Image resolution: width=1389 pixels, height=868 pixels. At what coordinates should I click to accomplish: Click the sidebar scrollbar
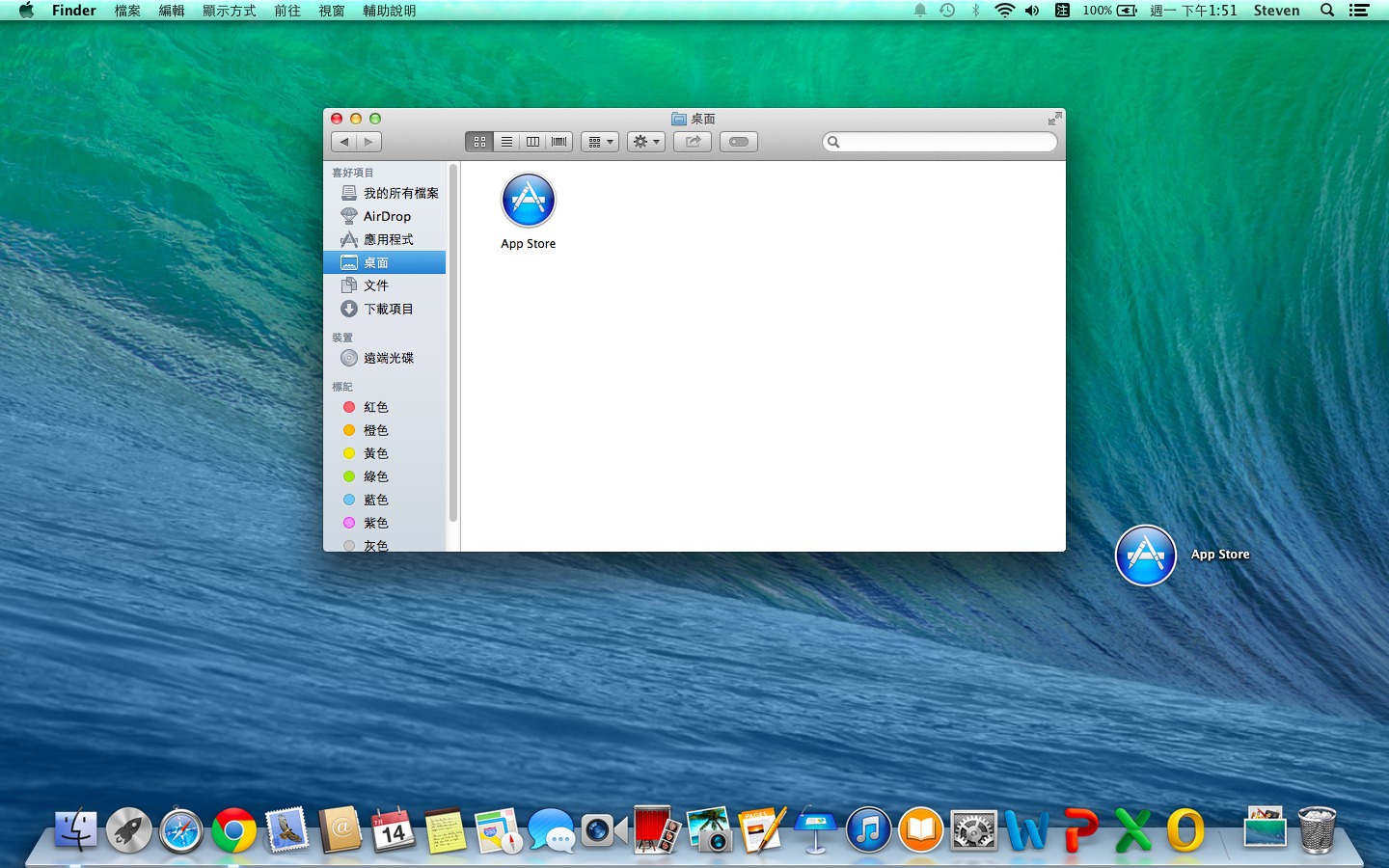(452, 342)
